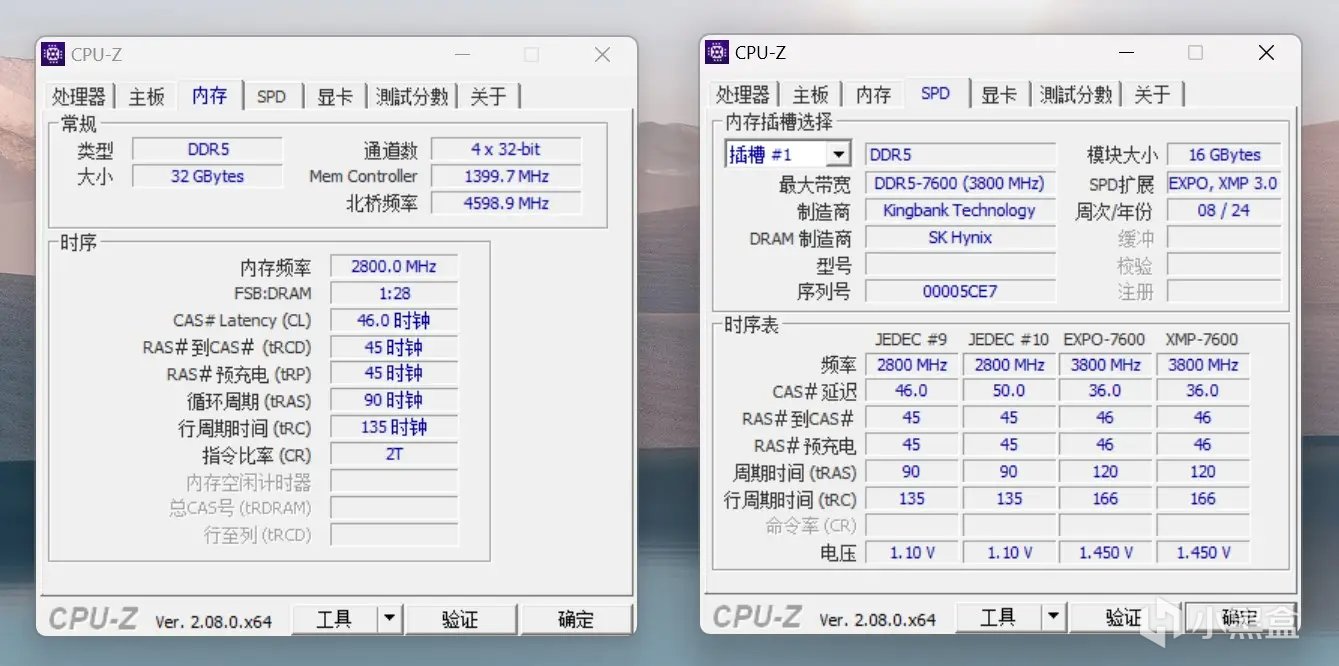Viewport: 1339px width, 666px height.
Task: Switch to SPD tab in left window
Action: [271, 97]
